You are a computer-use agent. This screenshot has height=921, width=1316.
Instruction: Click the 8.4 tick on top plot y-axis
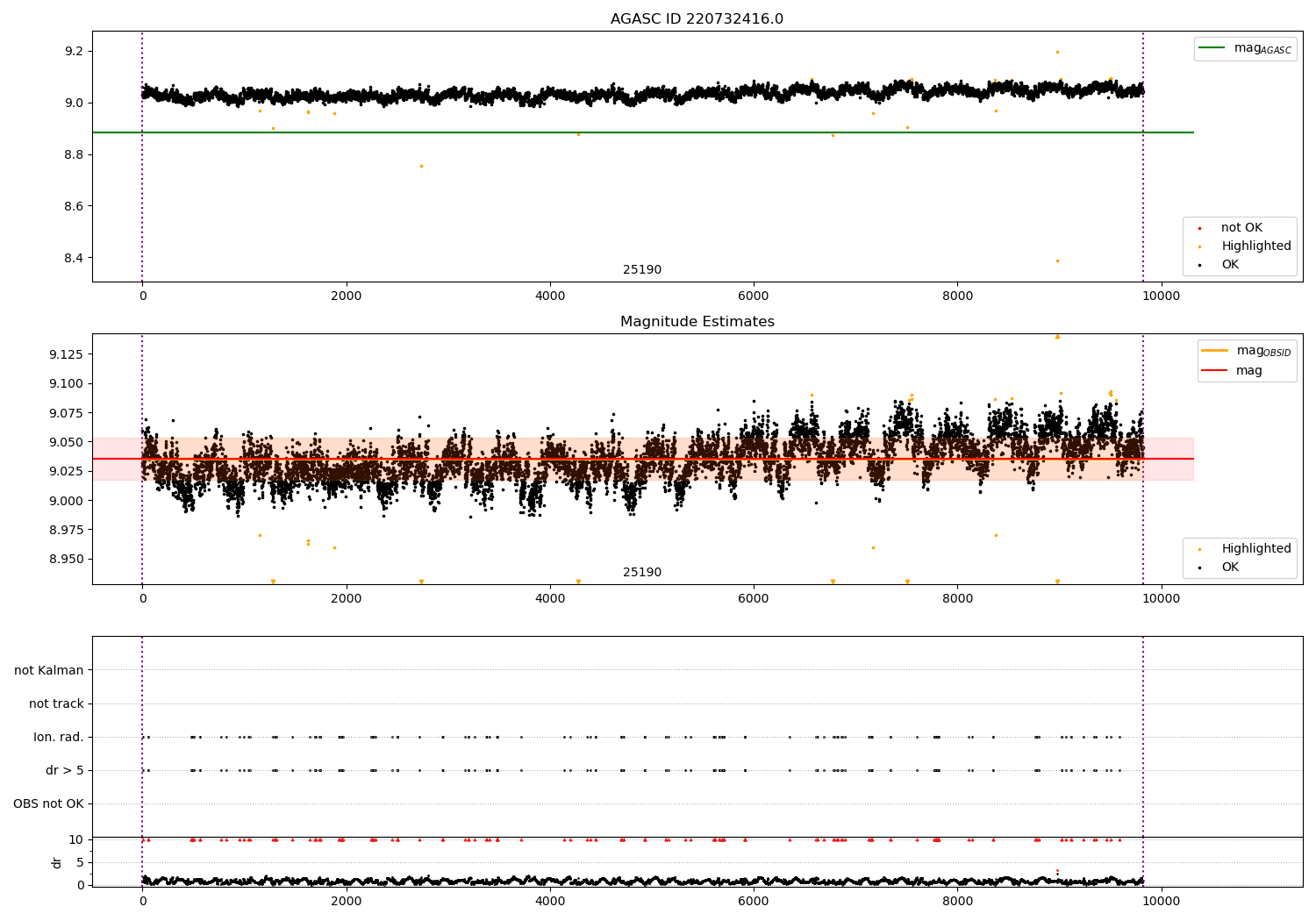coord(74,259)
